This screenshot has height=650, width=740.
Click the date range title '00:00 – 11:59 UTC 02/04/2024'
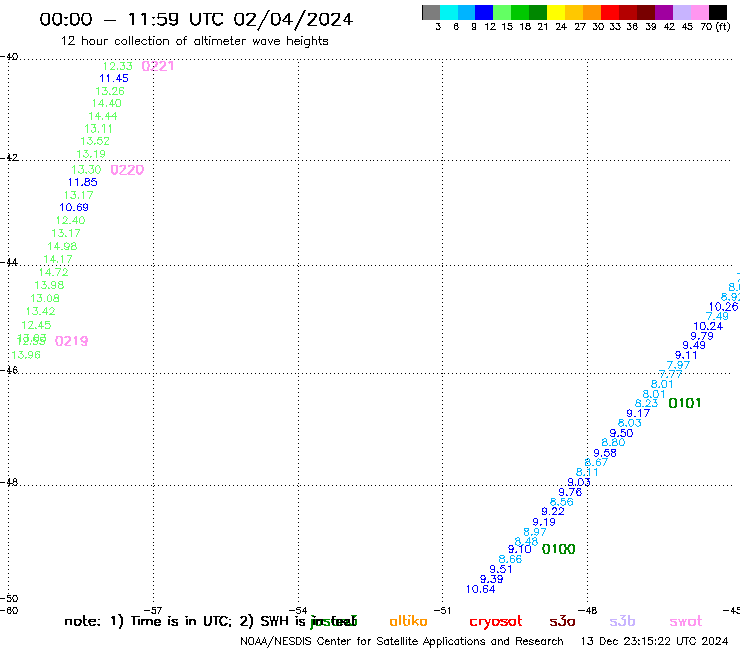pyautogui.click(x=196, y=19)
